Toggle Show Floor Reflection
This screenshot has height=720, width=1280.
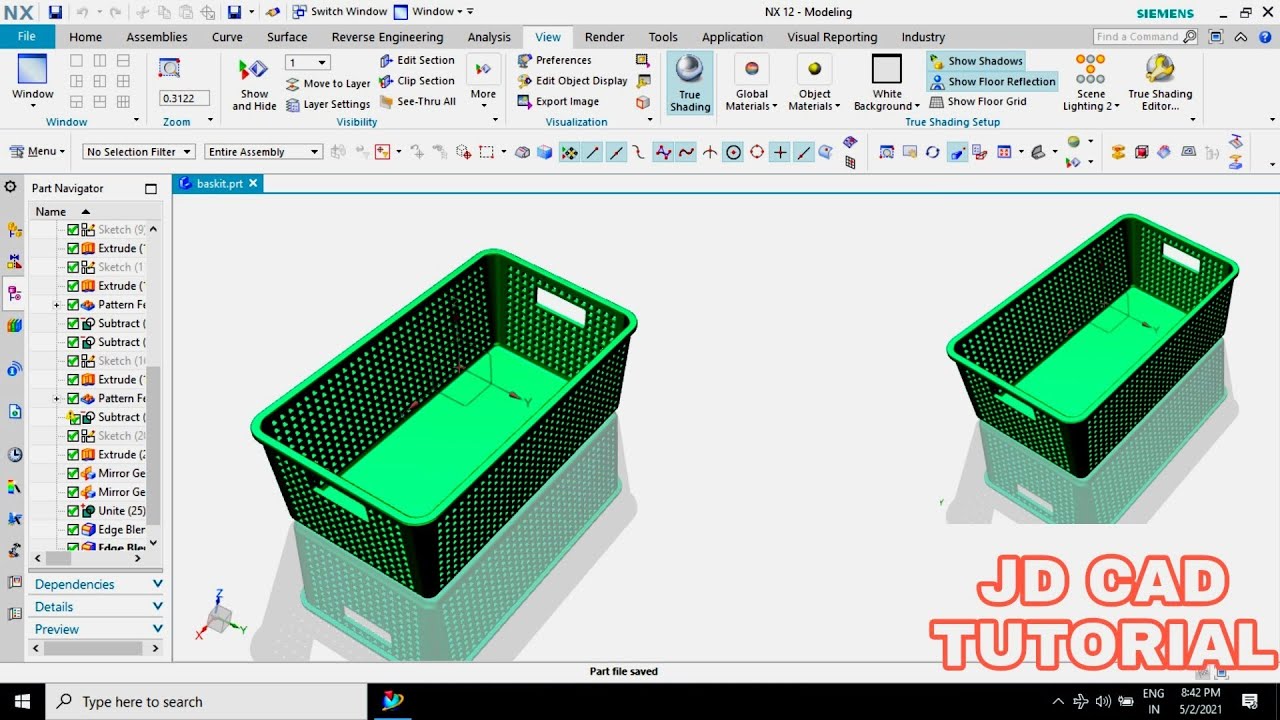[992, 82]
